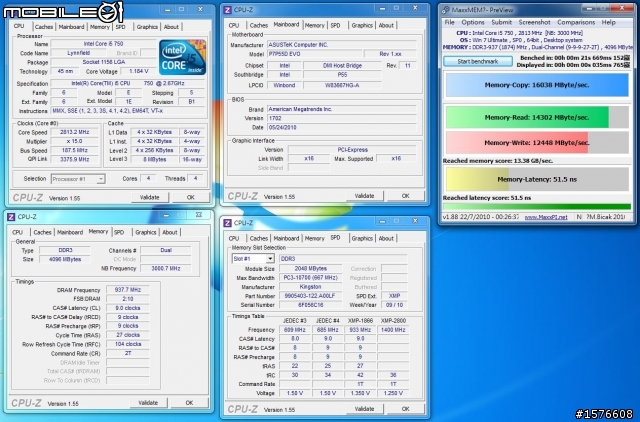Open Mainboard tab in top-left CPU-Z window
This screenshot has width=640, height=422.
[x=71, y=27]
